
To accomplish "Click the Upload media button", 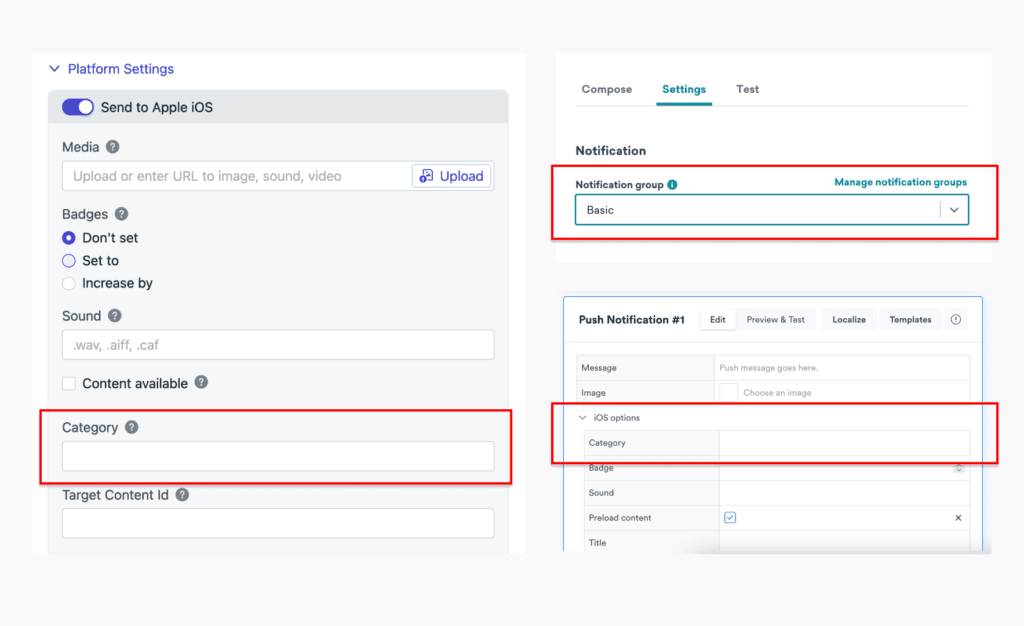I will 452,176.
